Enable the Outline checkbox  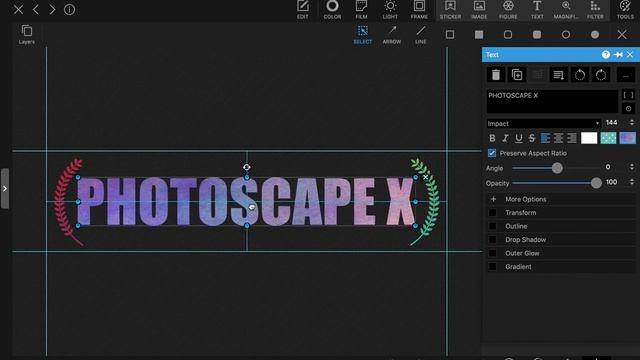tap(493, 226)
